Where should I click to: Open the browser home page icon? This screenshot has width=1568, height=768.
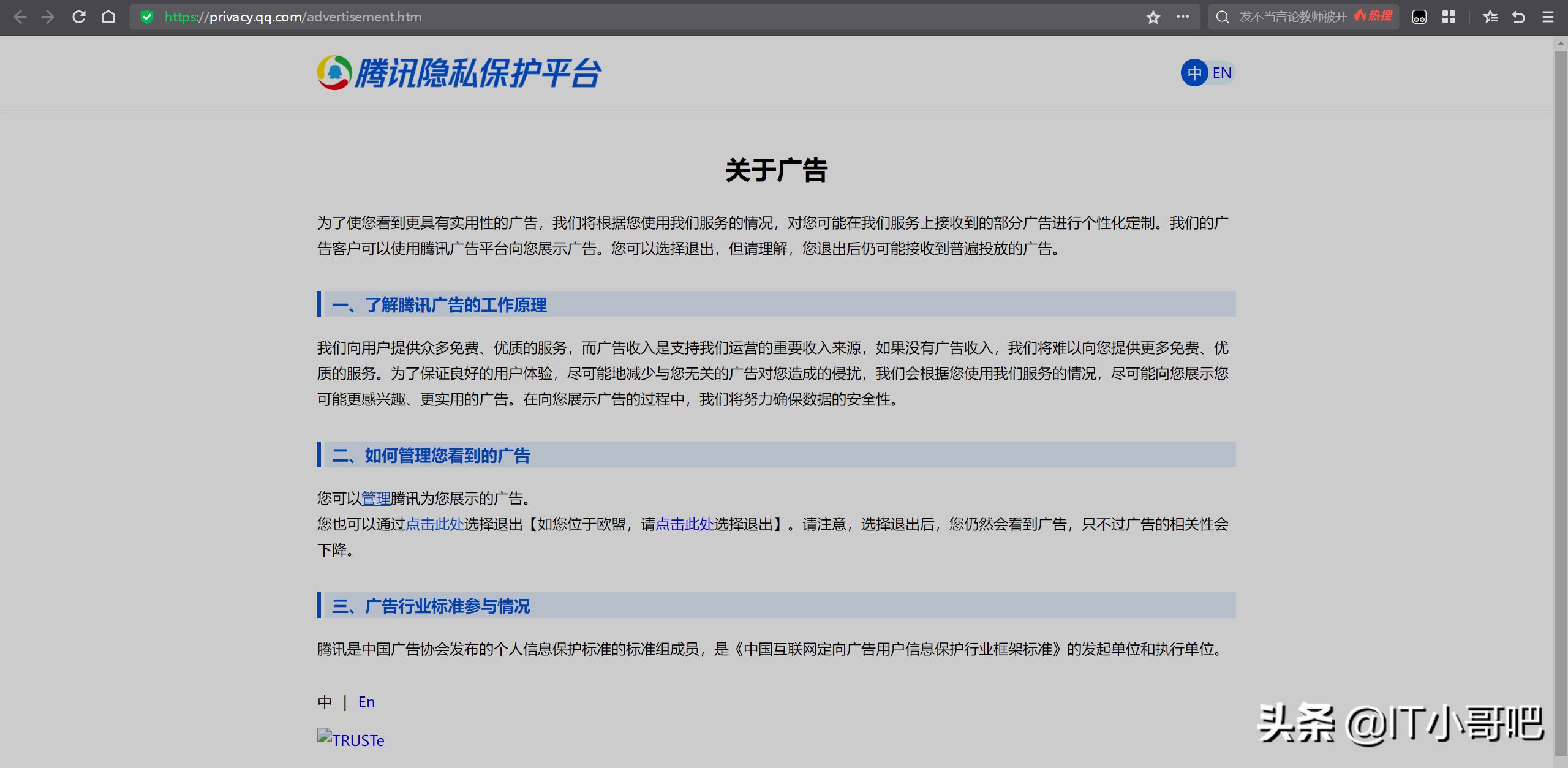[109, 17]
